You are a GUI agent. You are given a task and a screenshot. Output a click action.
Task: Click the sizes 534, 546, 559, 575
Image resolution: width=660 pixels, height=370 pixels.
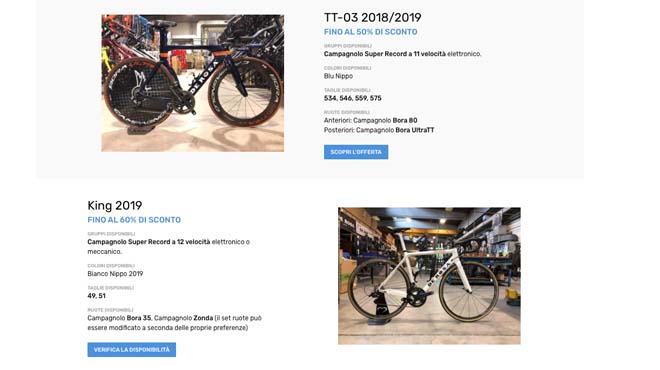point(353,98)
